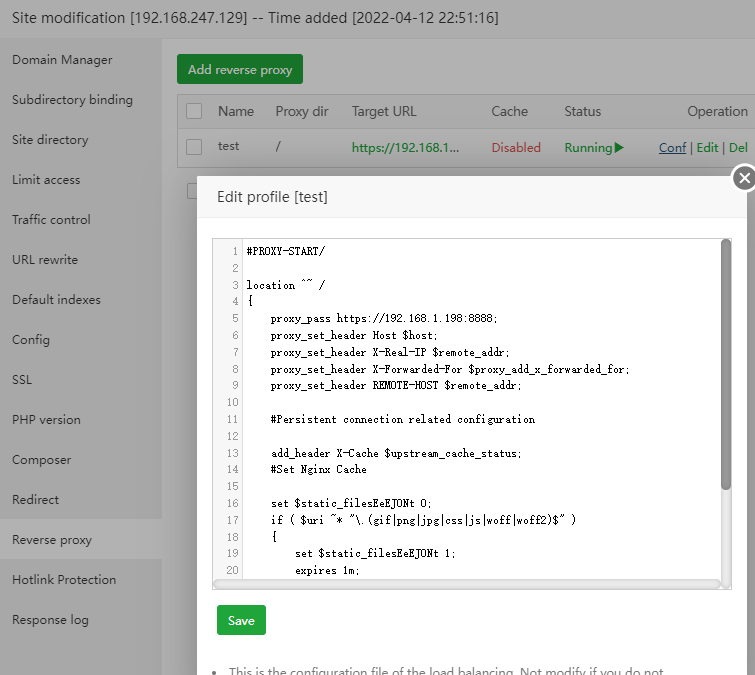Screen dimensions: 755x675
Task: Go to Subdirectory binding section
Action: [x=72, y=100]
